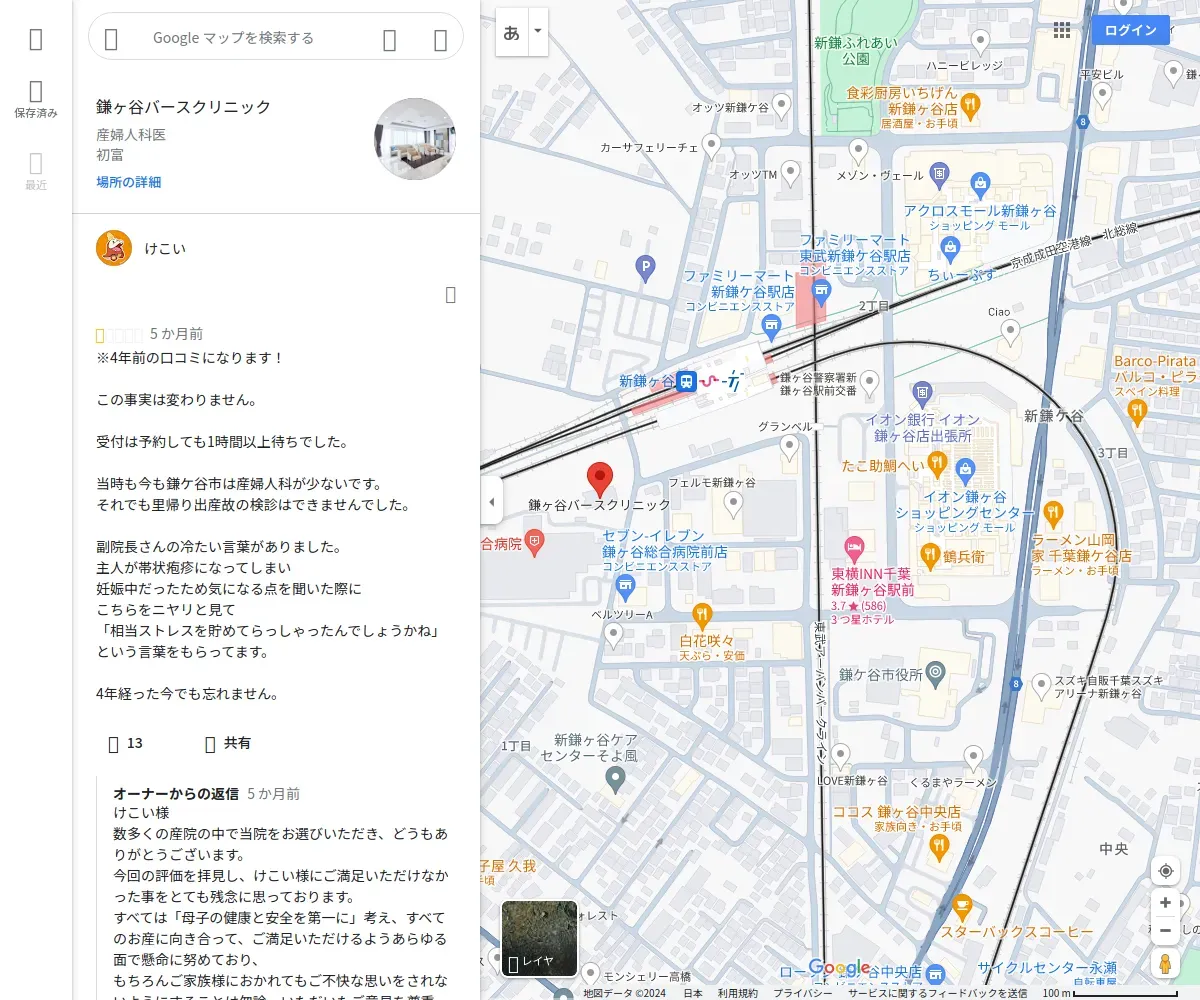The width and height of the screenshot is (1200, 1000).
Task: Click the 鎌ヶ谷バースクリニック title text
Action: 184,107
